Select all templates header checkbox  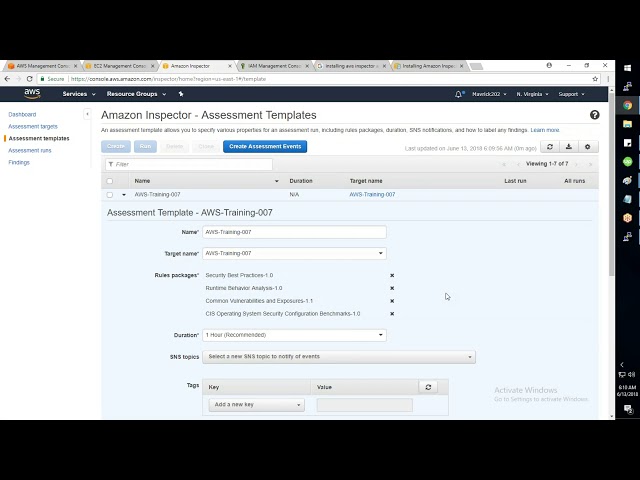pyautogui.click(x=109, y=181)
